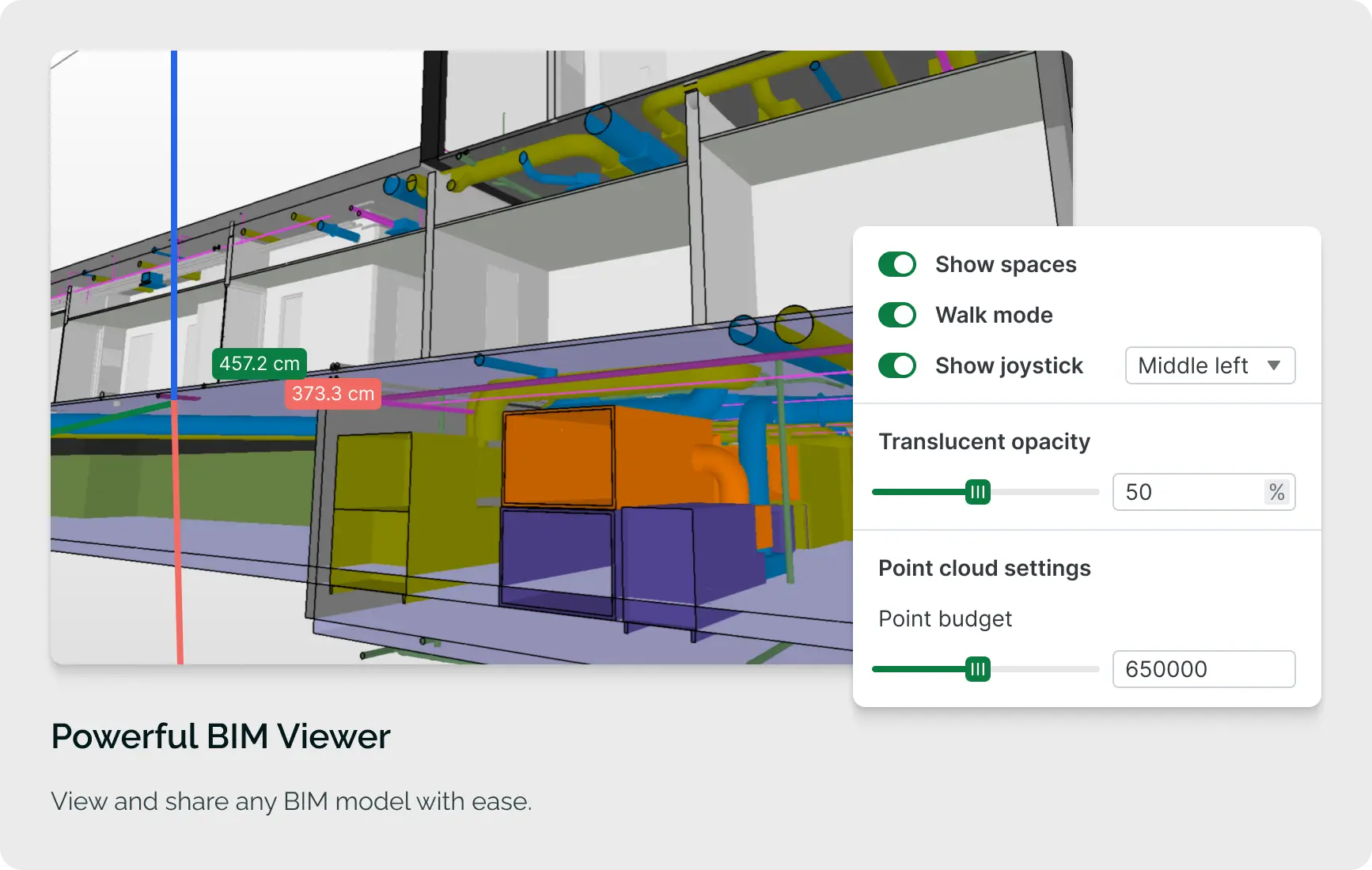Screen dimensions: 1372x870
Task: Turn off Show joystick
Action: 896,365
